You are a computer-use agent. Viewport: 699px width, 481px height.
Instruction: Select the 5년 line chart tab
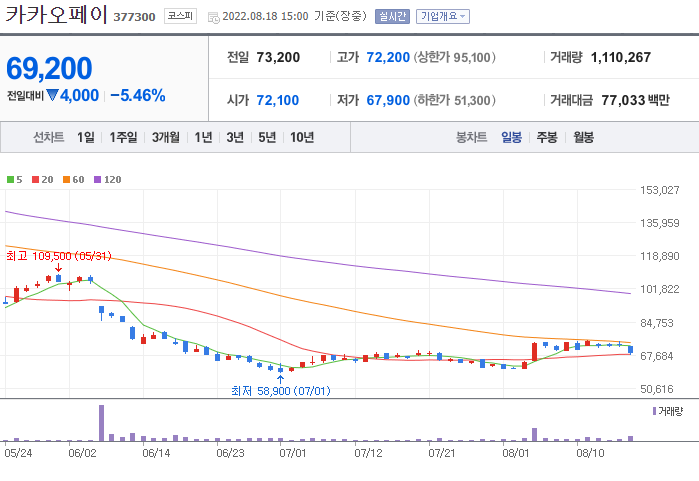coord(267,137)
